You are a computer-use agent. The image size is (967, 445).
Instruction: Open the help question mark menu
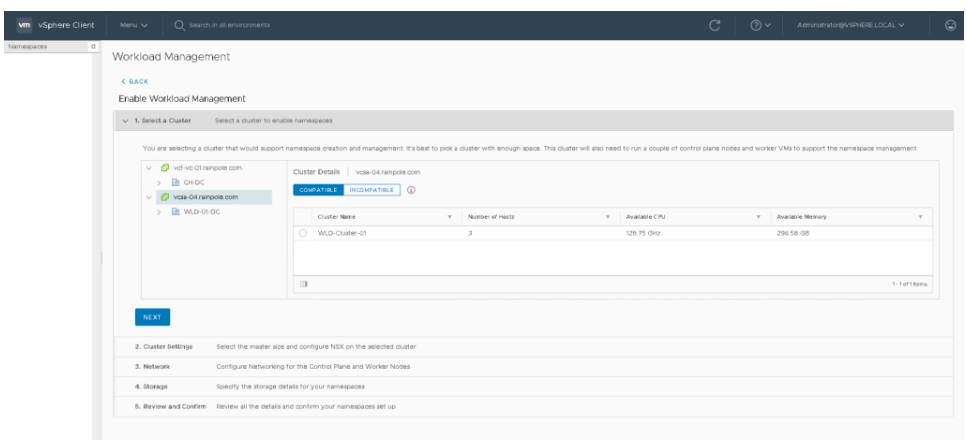click(760, 25)
